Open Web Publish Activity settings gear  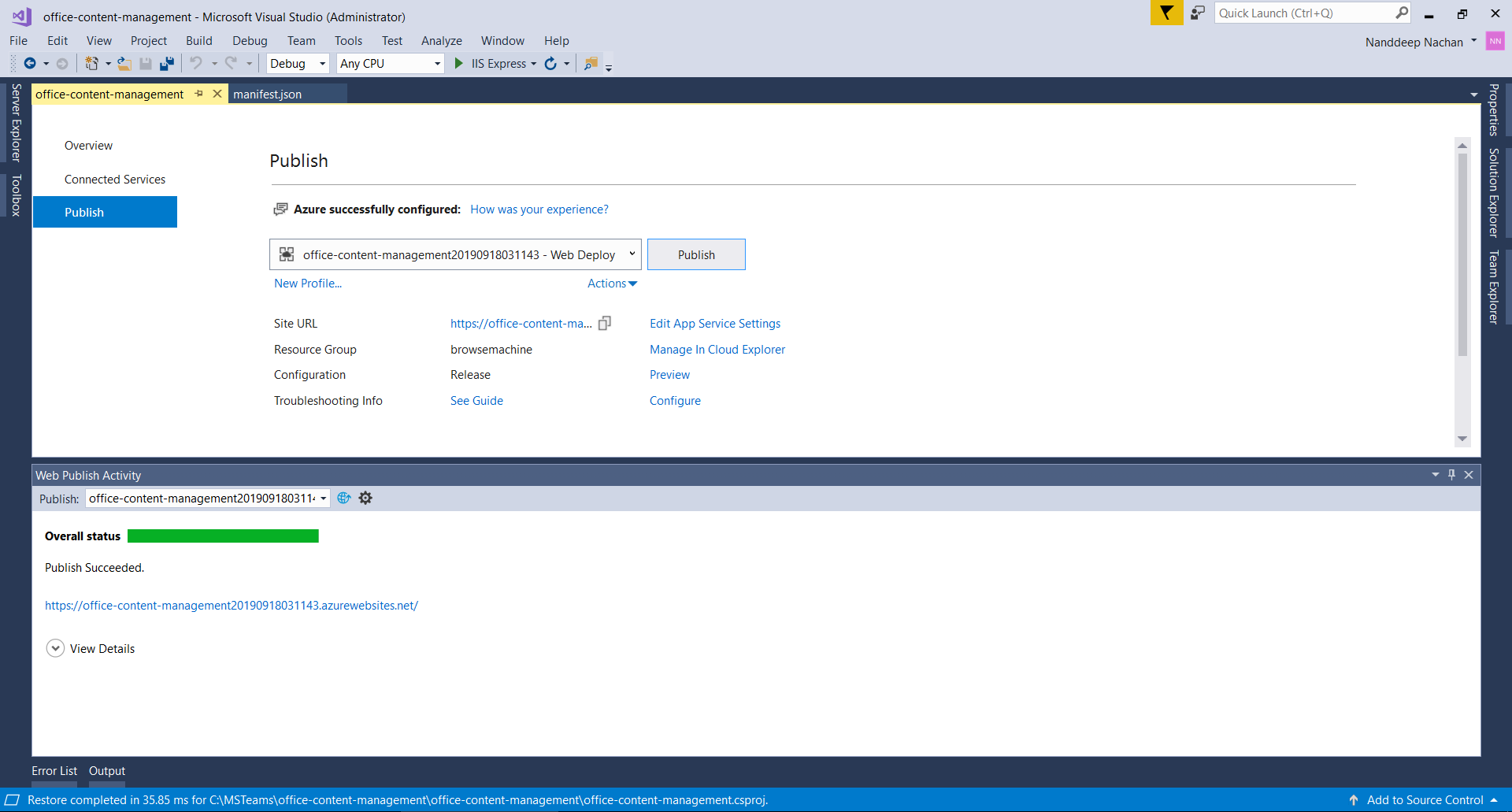click(365, 499)
